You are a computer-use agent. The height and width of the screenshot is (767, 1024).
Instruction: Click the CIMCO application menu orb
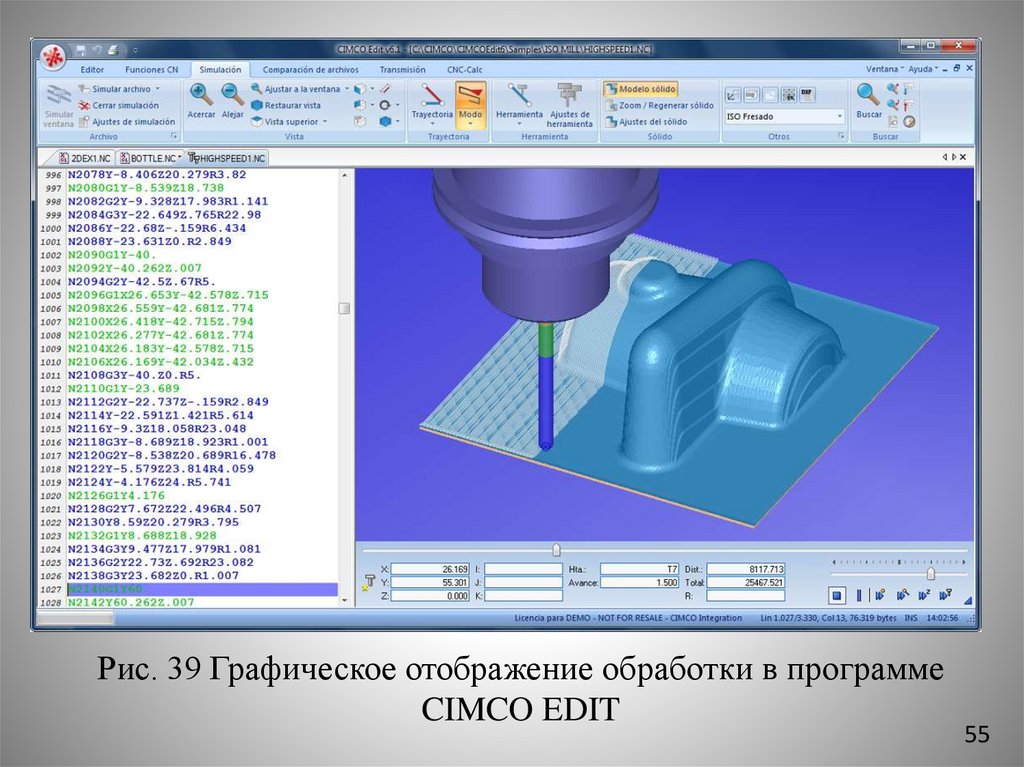(x=52, y=57)
